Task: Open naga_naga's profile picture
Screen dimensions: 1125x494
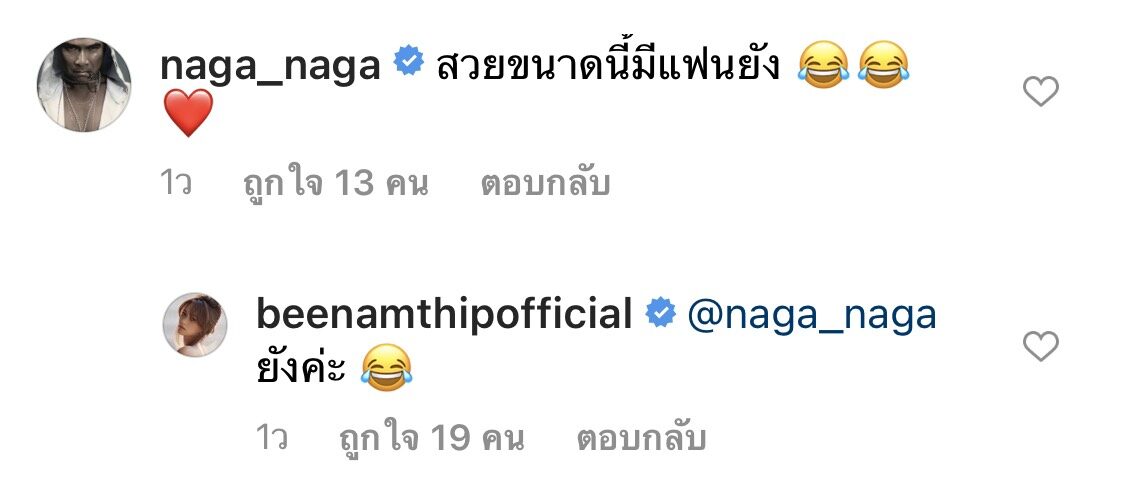Action: (x=84, y=85)
